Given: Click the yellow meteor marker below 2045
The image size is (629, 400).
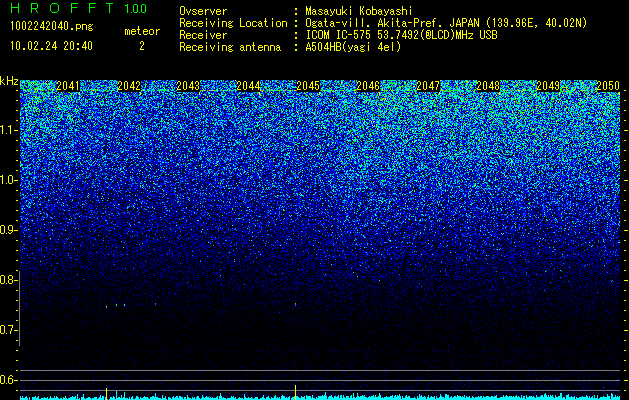Looking at the screenshot, I should click(296, 392).
